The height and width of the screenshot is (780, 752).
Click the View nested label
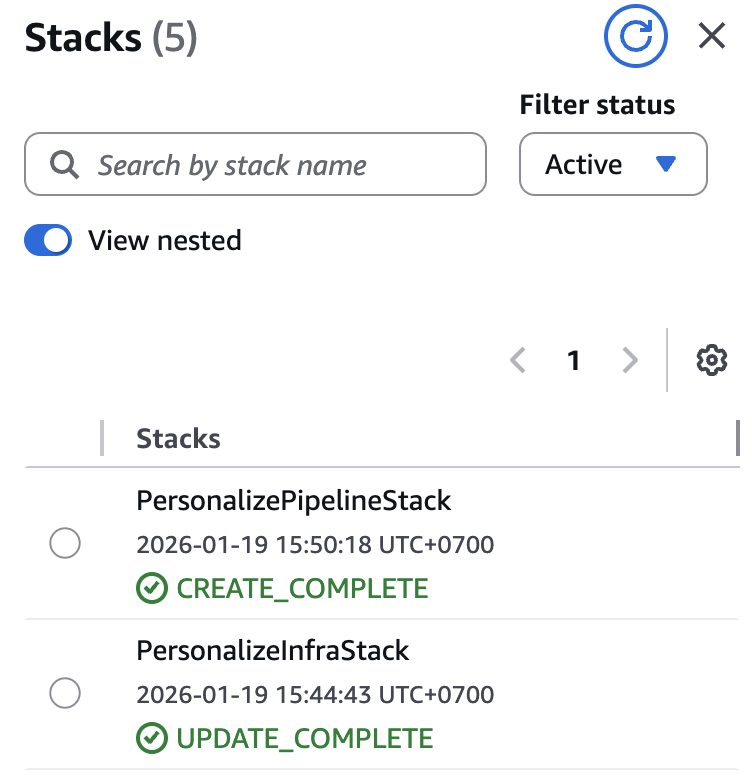coord(165,241)
